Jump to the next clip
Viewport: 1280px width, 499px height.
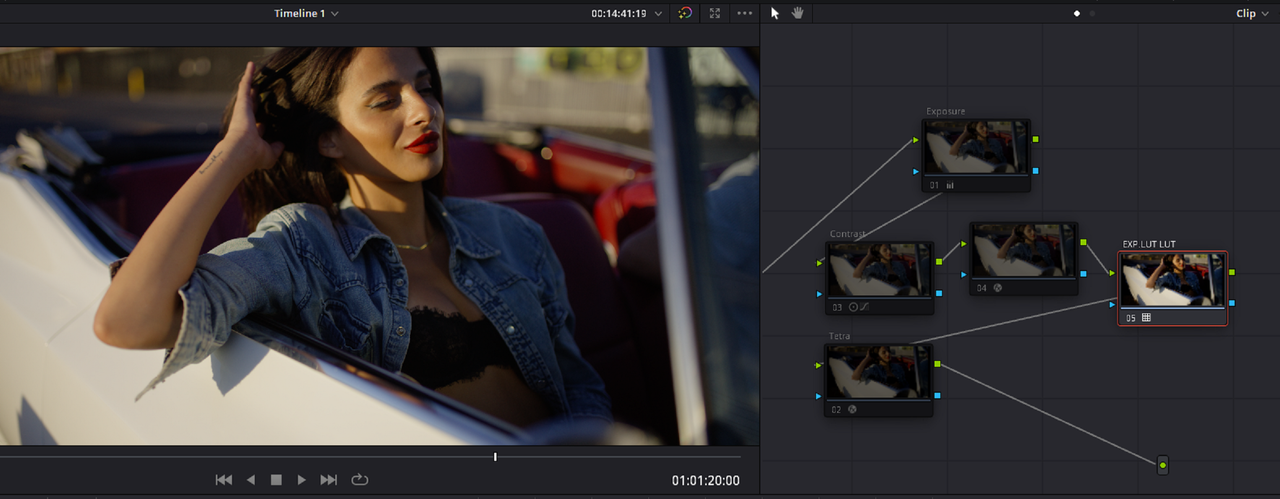329,480
